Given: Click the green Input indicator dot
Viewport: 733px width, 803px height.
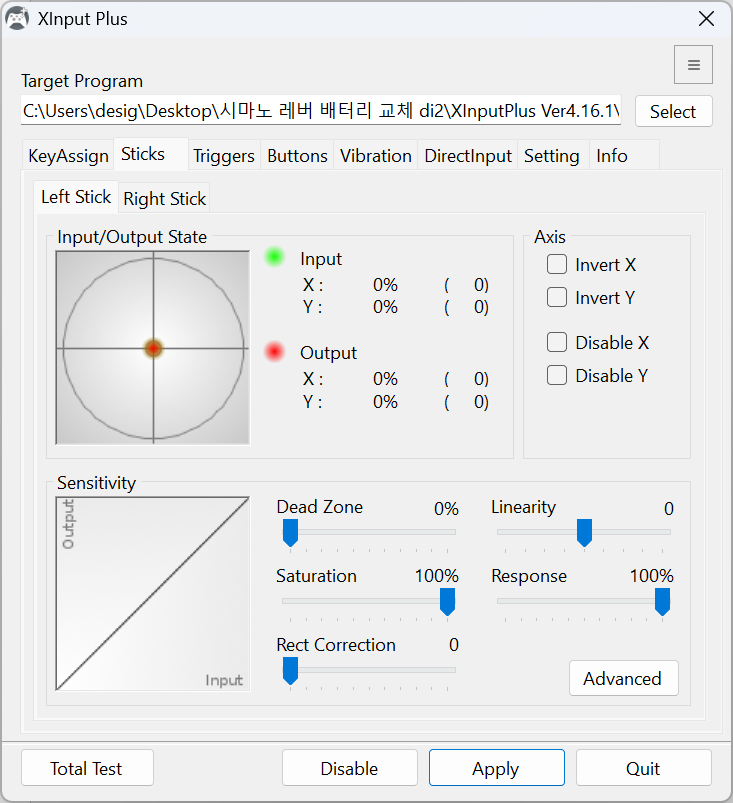Looking at the screenshot, I should [275, 257].
